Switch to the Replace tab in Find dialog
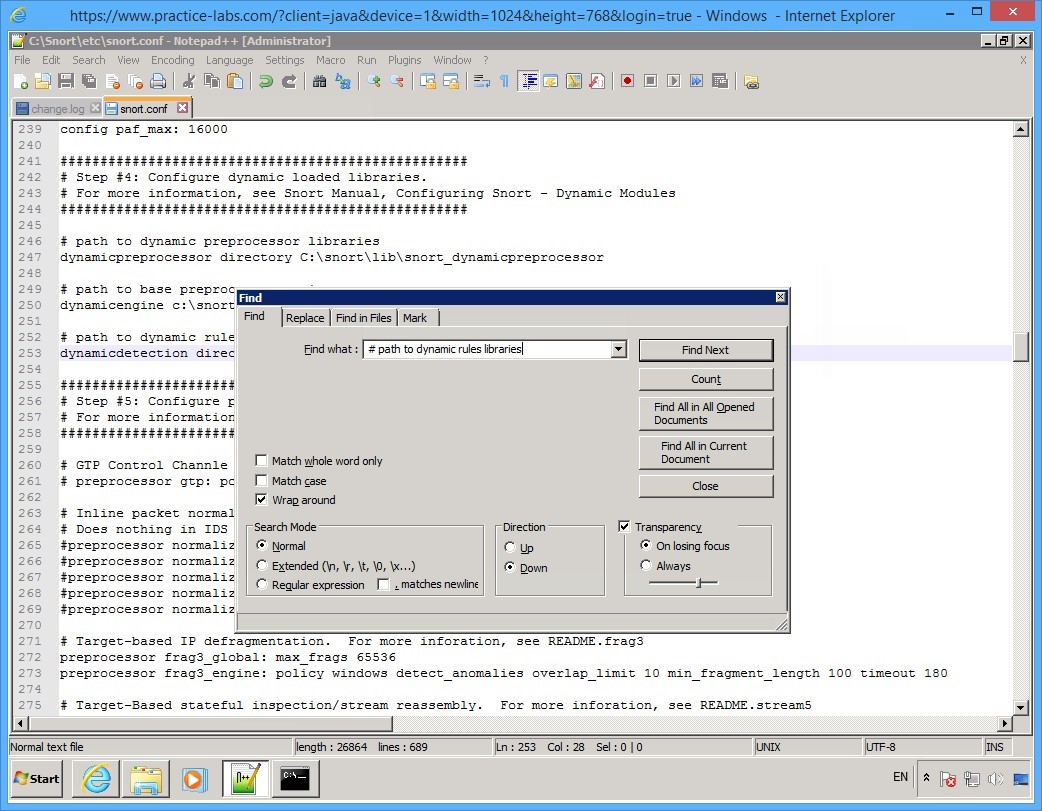Viewport: 1042px width, 811px height. pos(305,318)
